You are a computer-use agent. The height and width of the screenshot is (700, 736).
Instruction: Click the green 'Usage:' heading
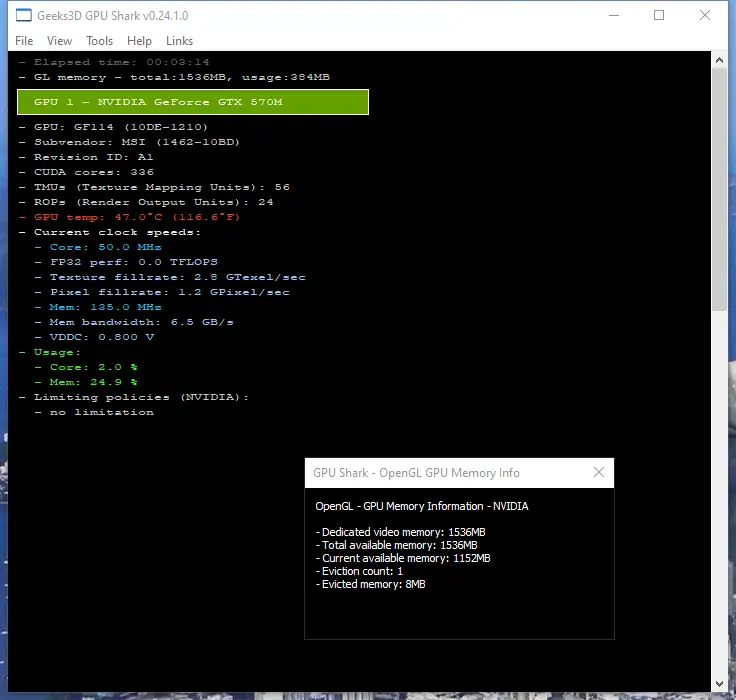click(50, 352)
